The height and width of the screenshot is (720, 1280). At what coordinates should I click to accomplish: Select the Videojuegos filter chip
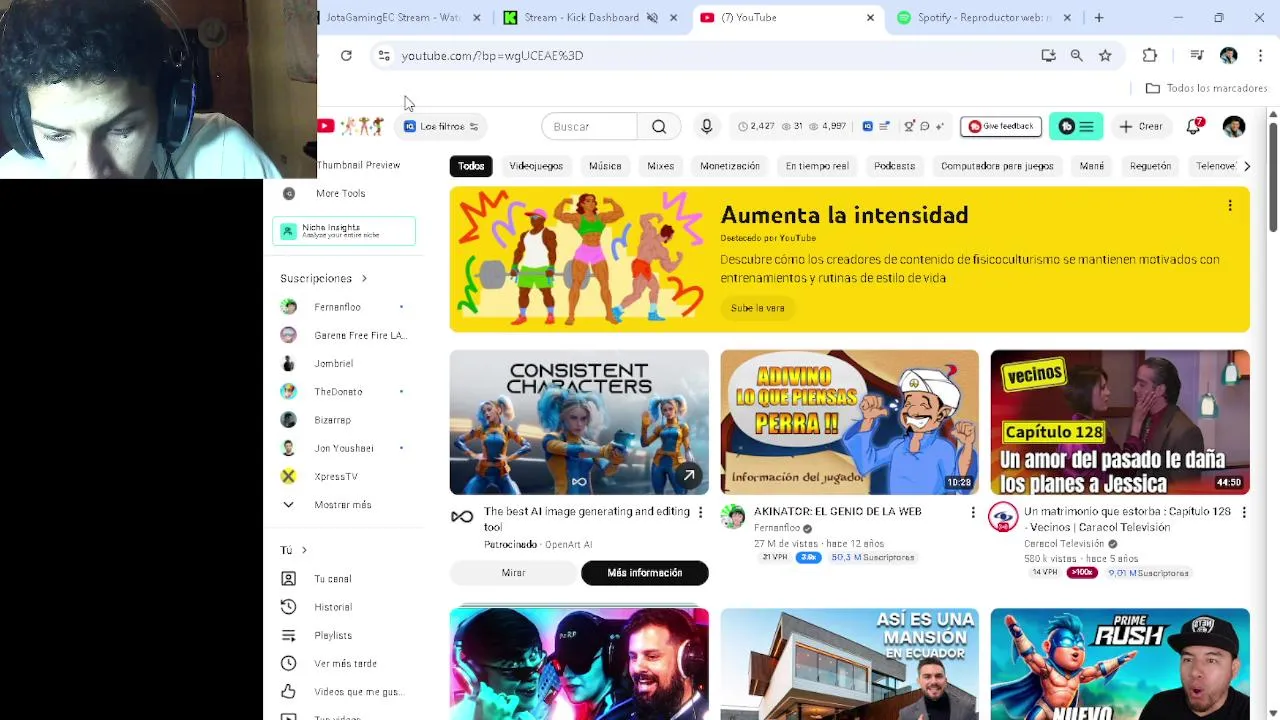(x=536, y=166)
